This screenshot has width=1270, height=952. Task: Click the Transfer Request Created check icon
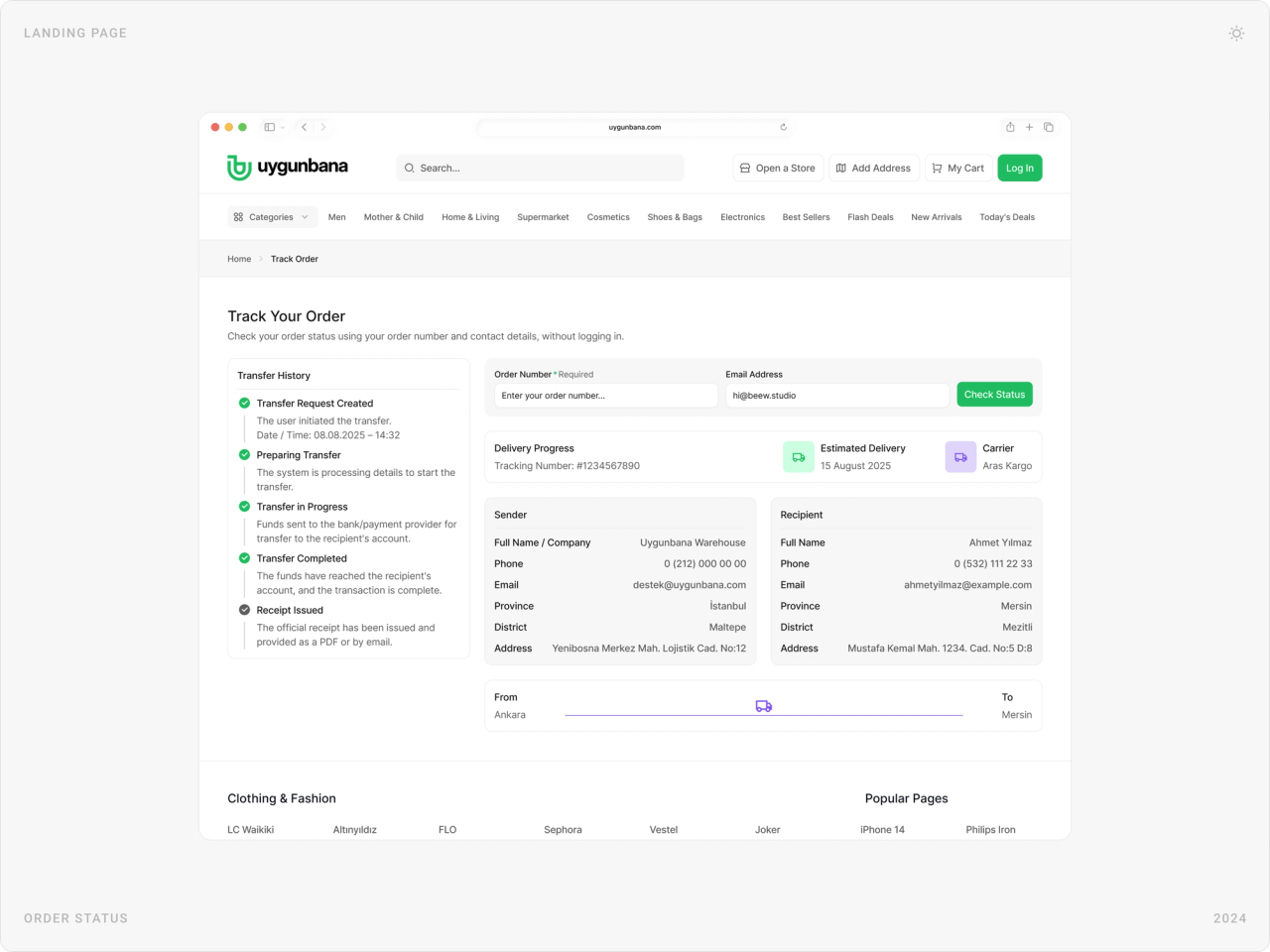(x=244, y=403)
